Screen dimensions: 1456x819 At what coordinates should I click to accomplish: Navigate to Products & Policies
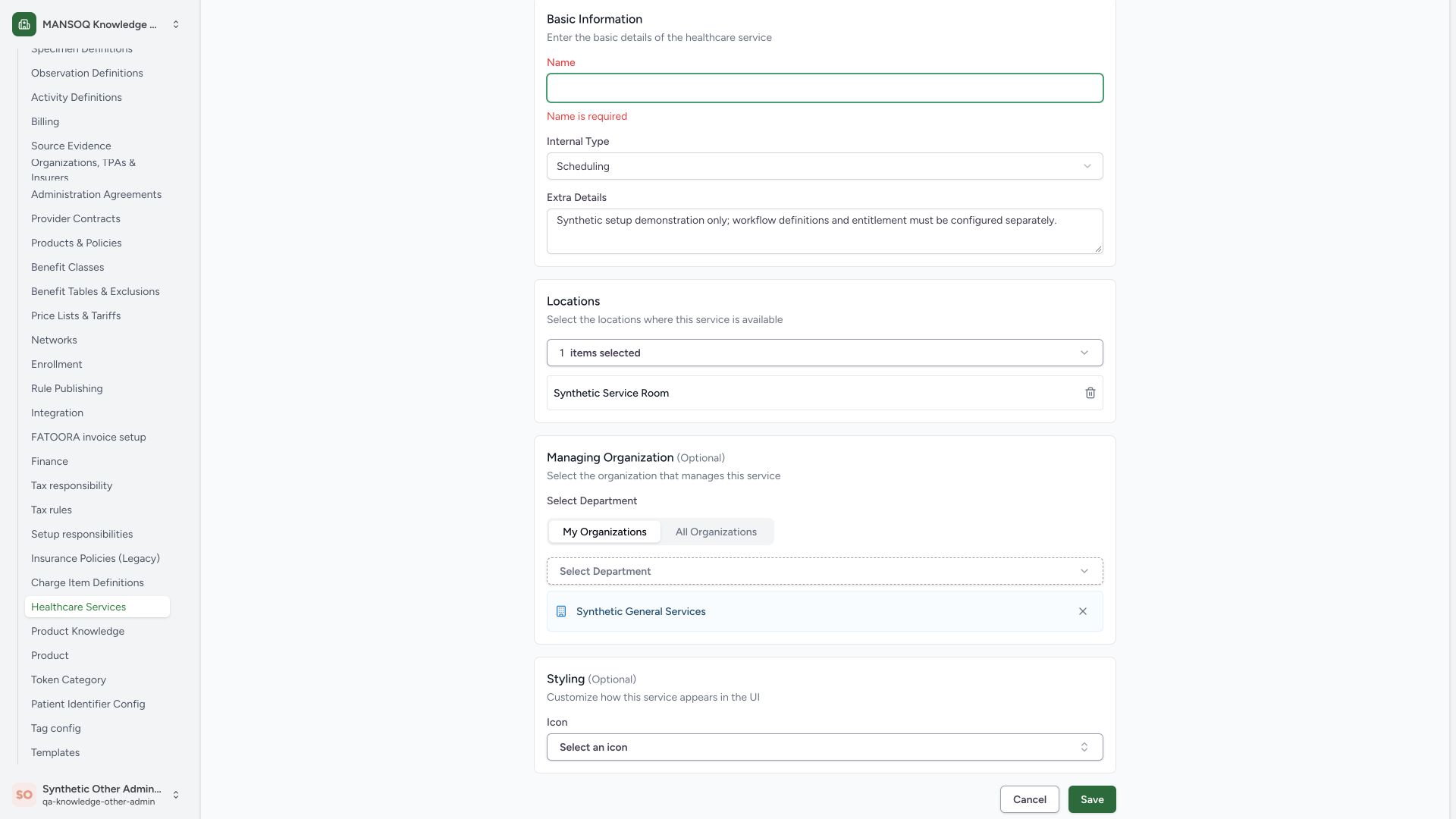tap(97, 243)
